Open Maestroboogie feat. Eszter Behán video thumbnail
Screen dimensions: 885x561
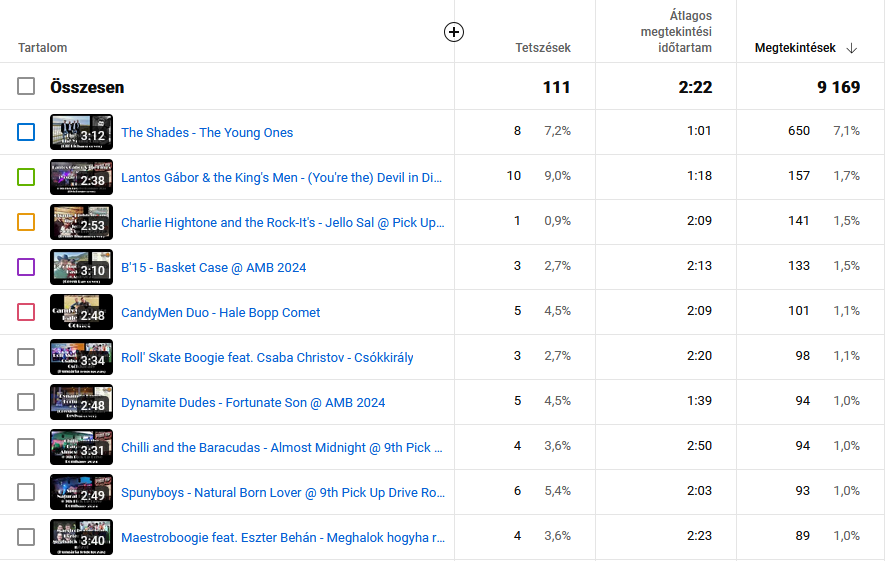point(81,537)
